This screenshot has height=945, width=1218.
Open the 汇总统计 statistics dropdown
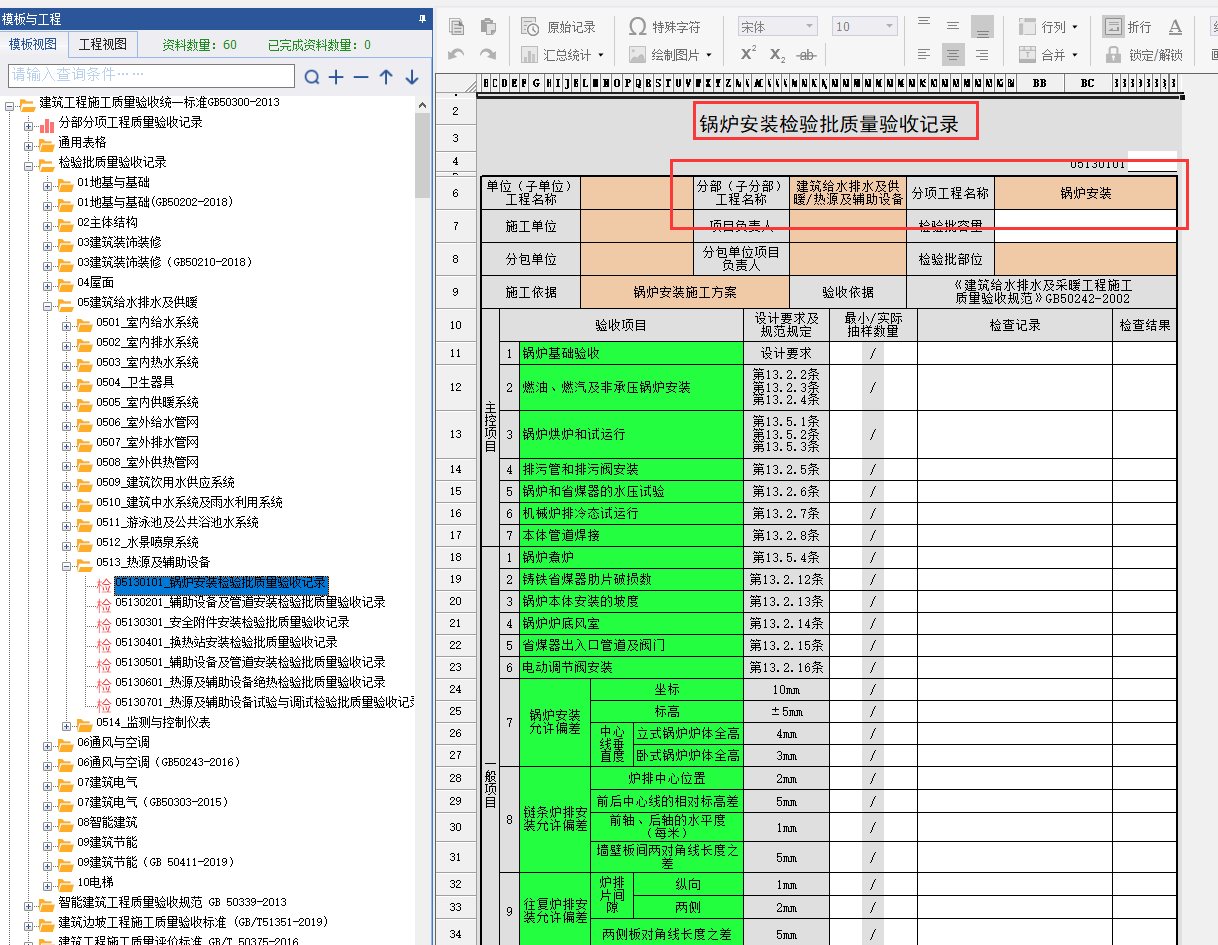tap(564, 55)
